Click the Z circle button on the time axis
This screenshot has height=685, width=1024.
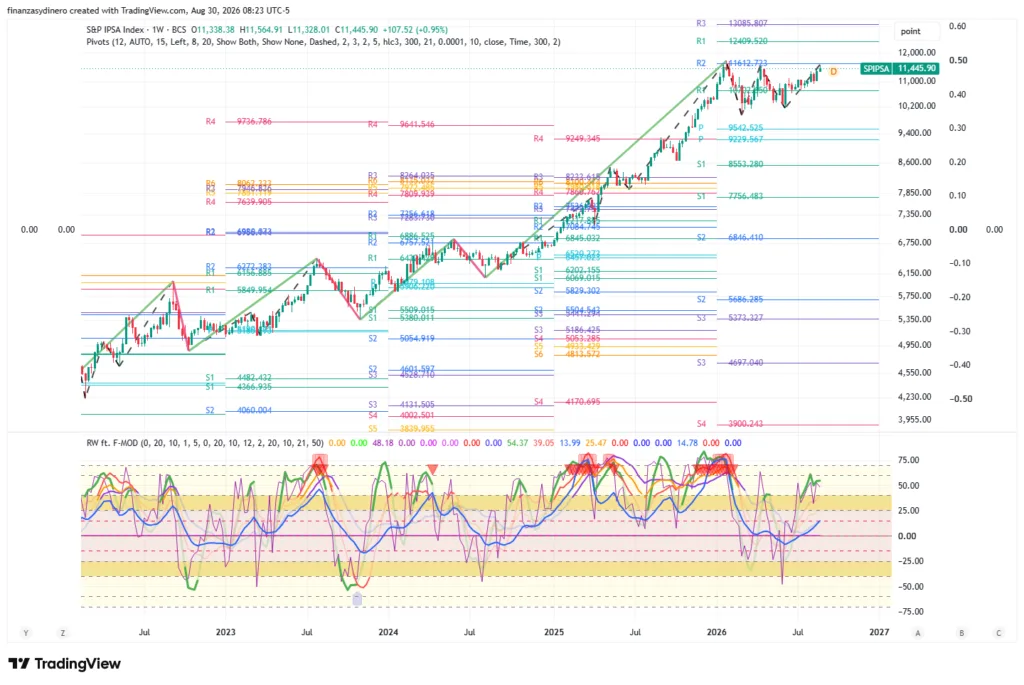point(63,633)
